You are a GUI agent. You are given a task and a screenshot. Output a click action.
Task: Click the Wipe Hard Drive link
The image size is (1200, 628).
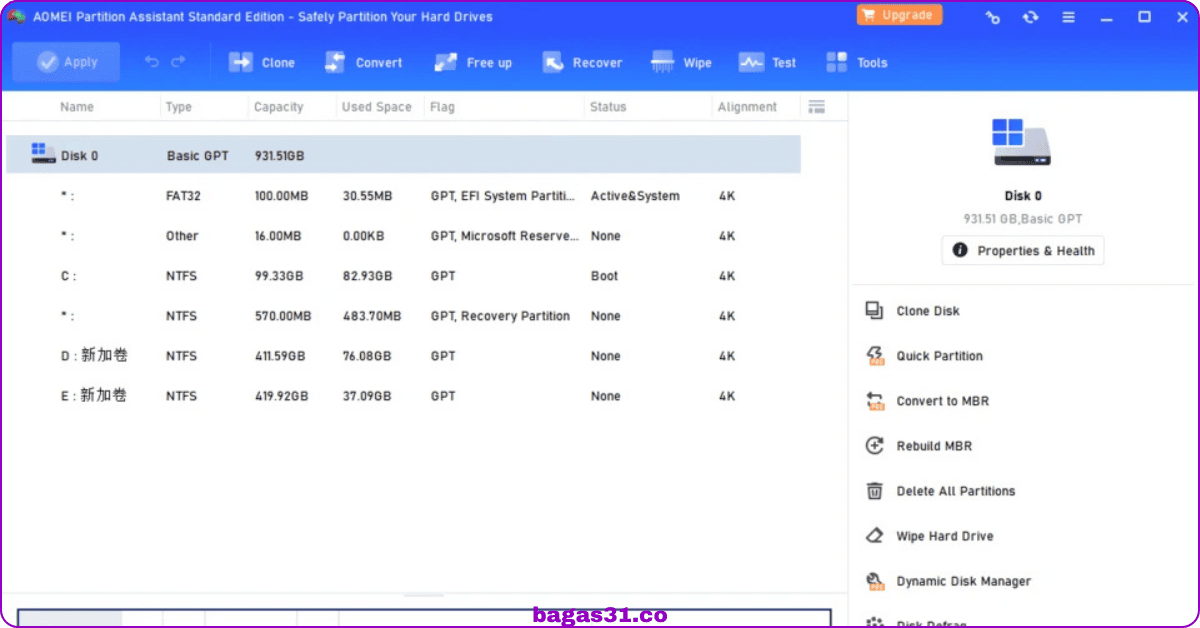pos(945,536)
